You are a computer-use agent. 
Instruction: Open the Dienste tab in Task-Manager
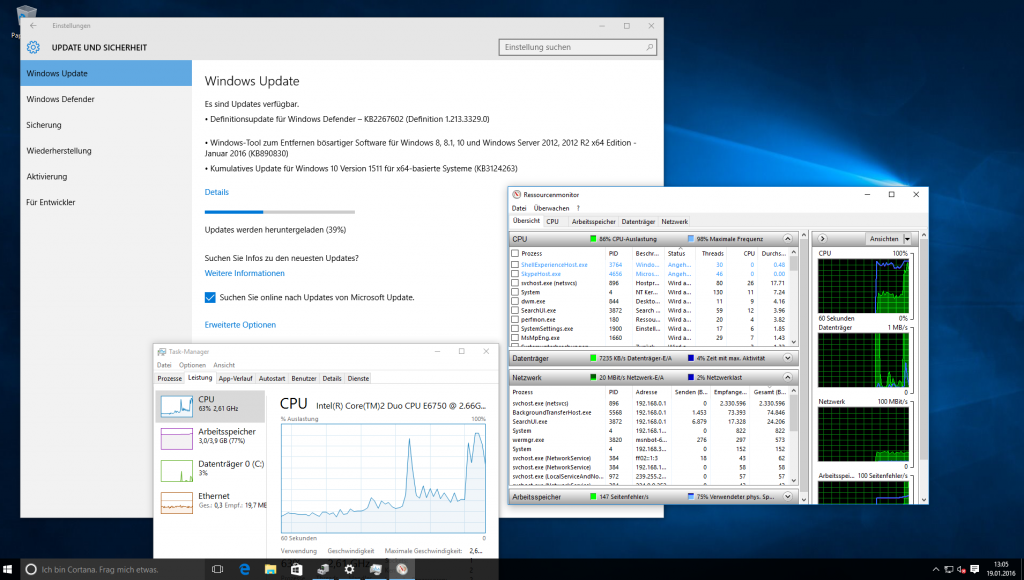[x=358, y=378]
